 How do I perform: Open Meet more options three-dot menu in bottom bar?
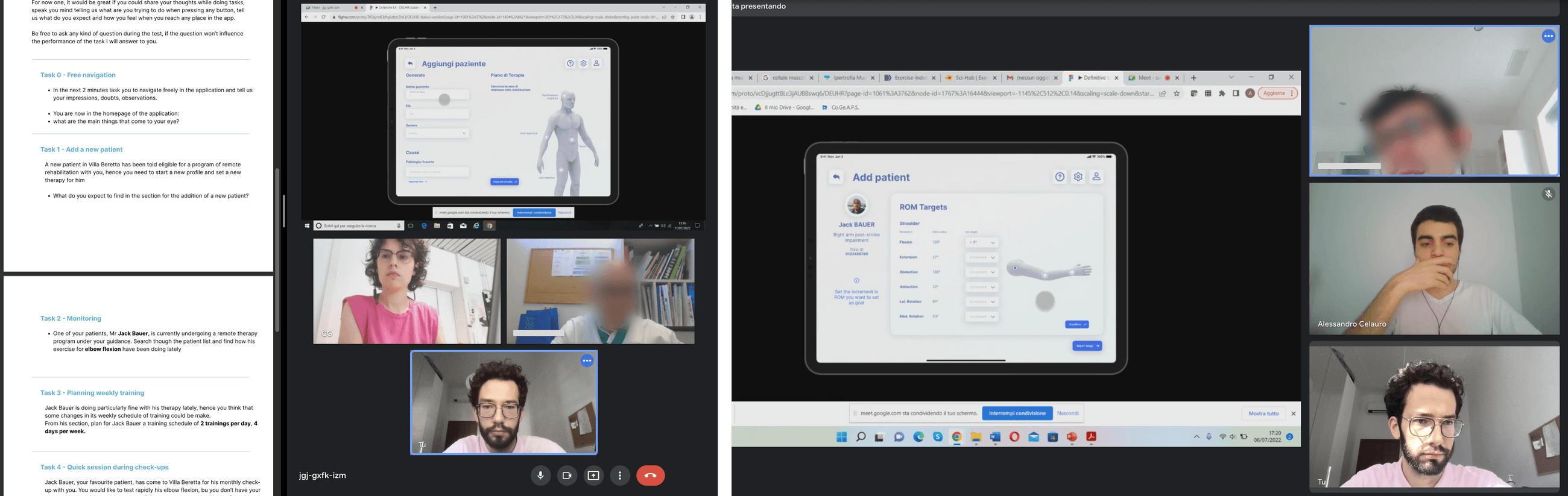pyautogui.click(x=619, y=476)
